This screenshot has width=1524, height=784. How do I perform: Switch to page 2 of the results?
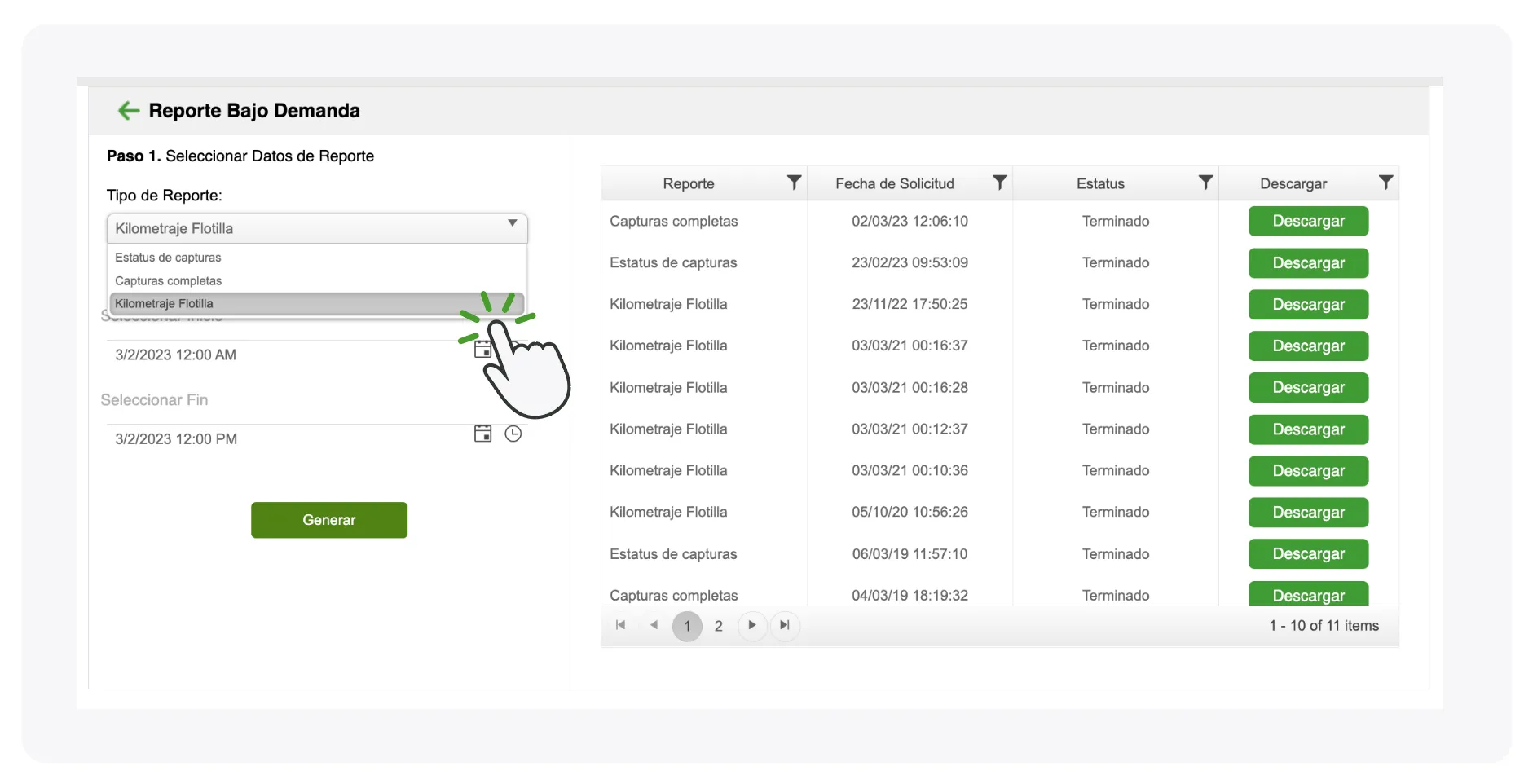pyautogui.click(x=718, y=626)
